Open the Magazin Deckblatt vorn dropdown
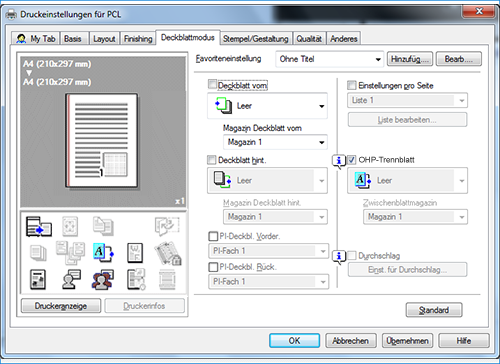500x364 pixels. coord(275,142)
